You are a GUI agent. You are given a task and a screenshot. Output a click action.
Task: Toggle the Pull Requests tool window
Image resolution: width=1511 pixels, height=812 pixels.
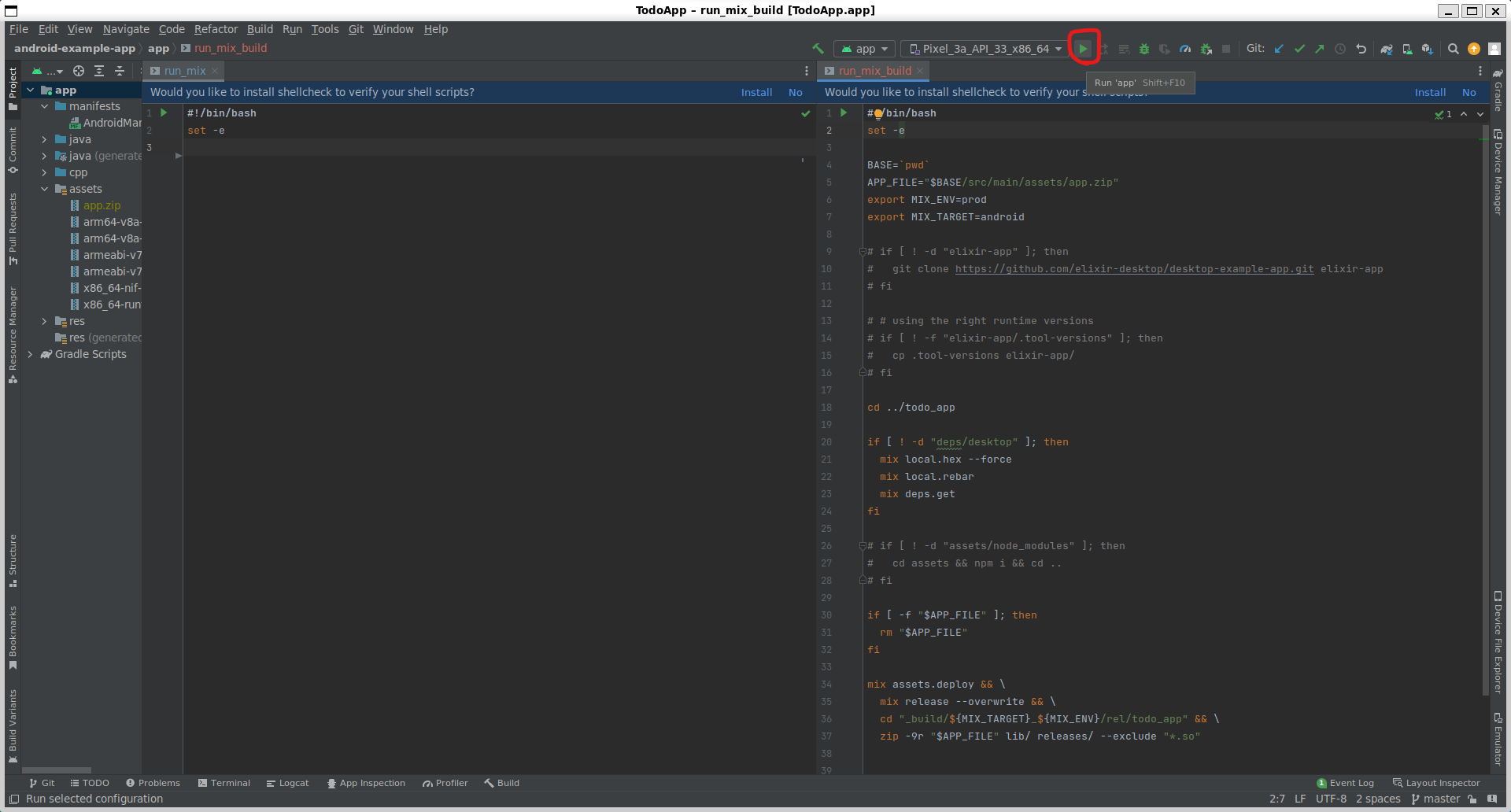(13, 228)
